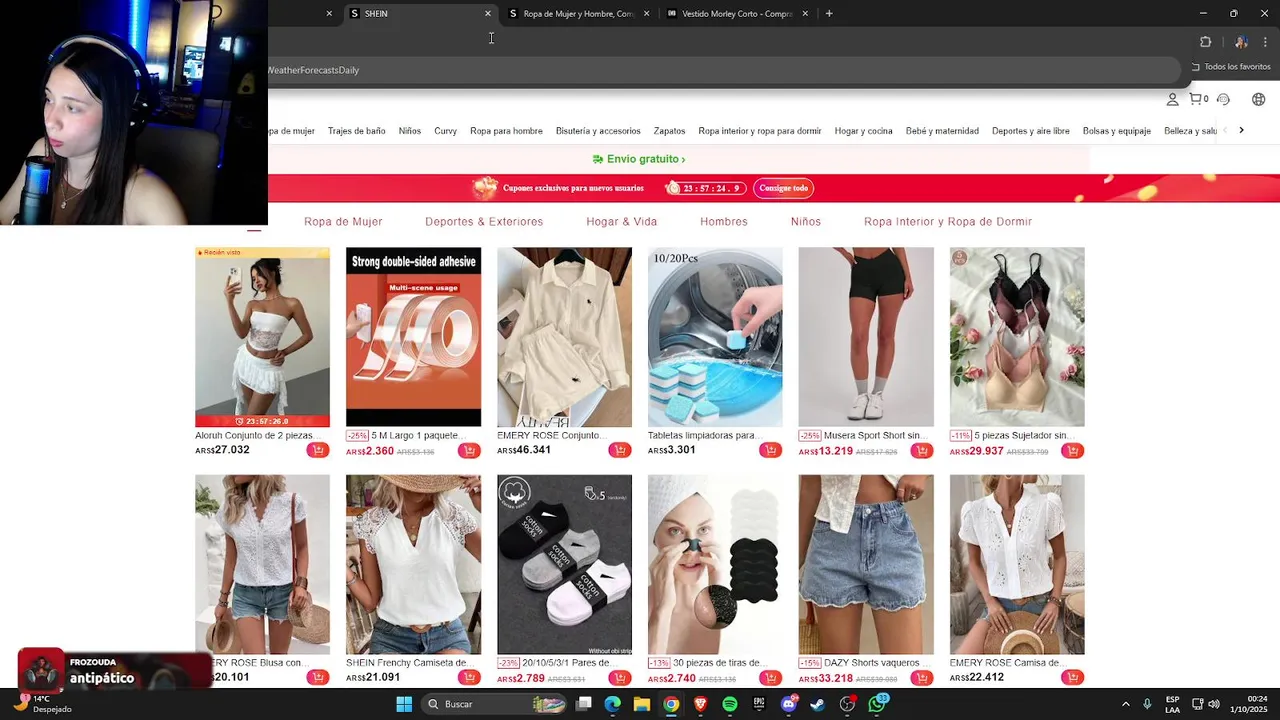Viewport: 1280px width, 720px height.
Task: Open taskbar volume control
Action: 1214,704
